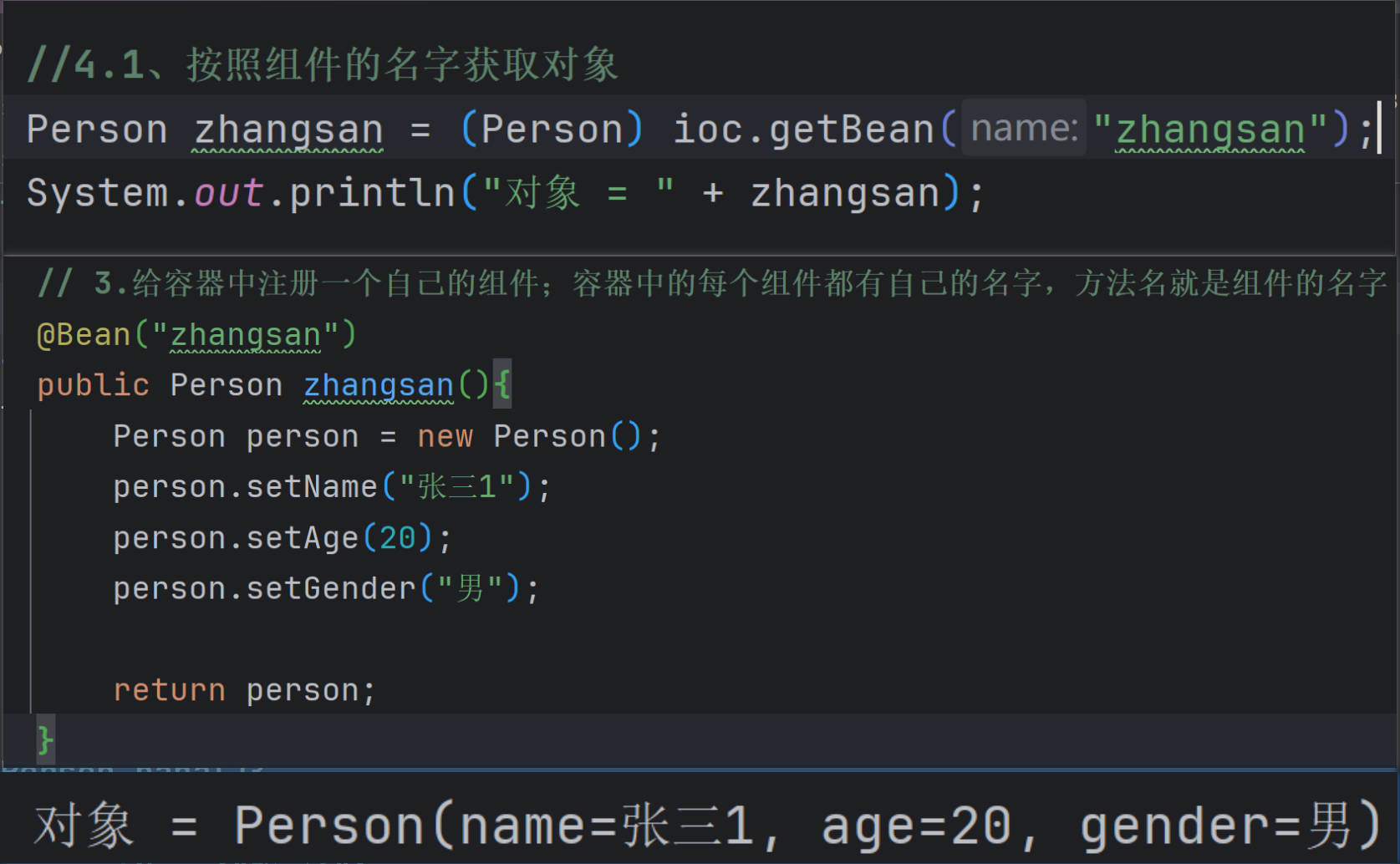Click the getBean method call
This screenshot has width=1400, height=864.
[x=851, y=130]
